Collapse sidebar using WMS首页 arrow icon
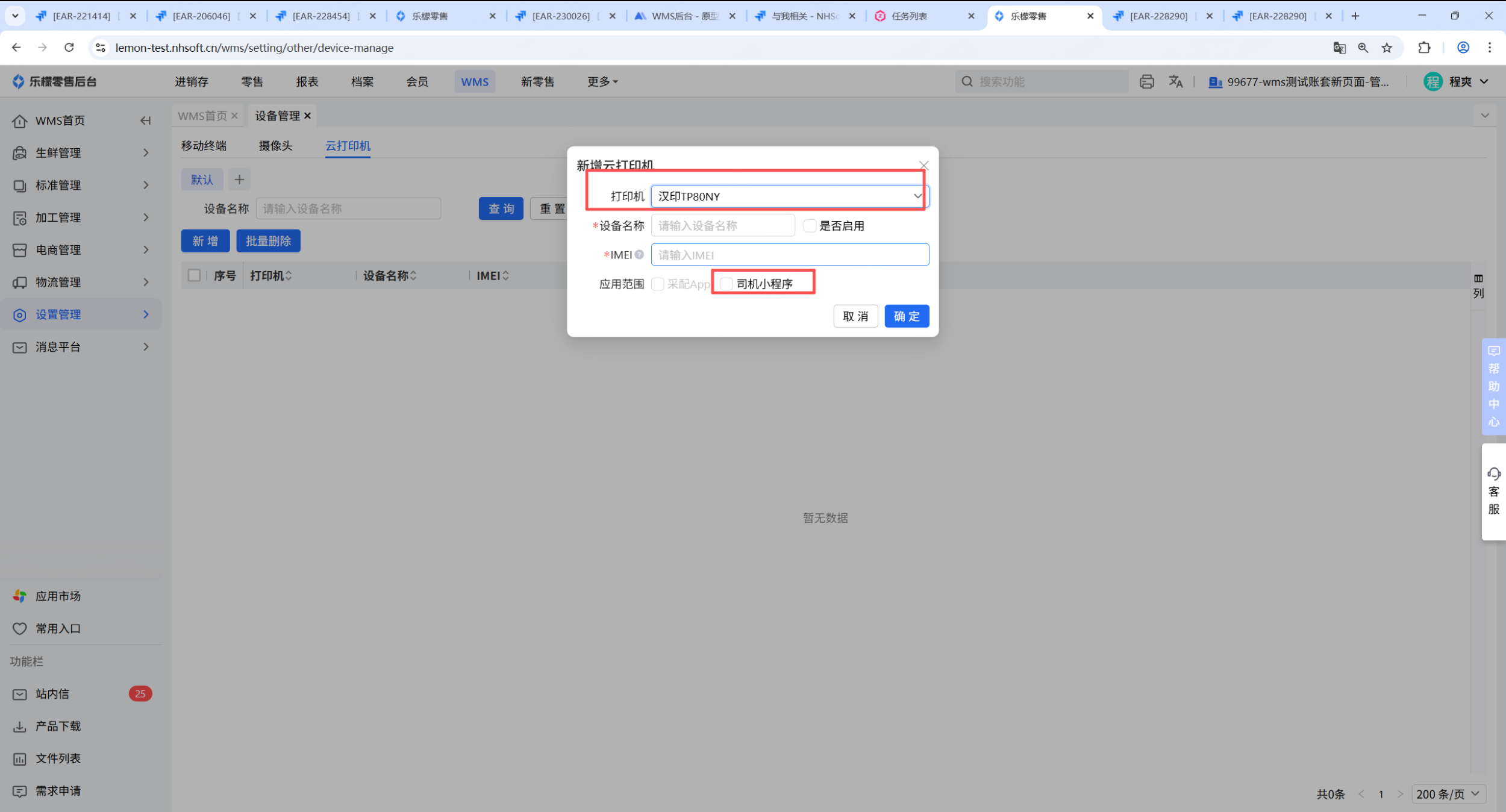 point(145,120)
